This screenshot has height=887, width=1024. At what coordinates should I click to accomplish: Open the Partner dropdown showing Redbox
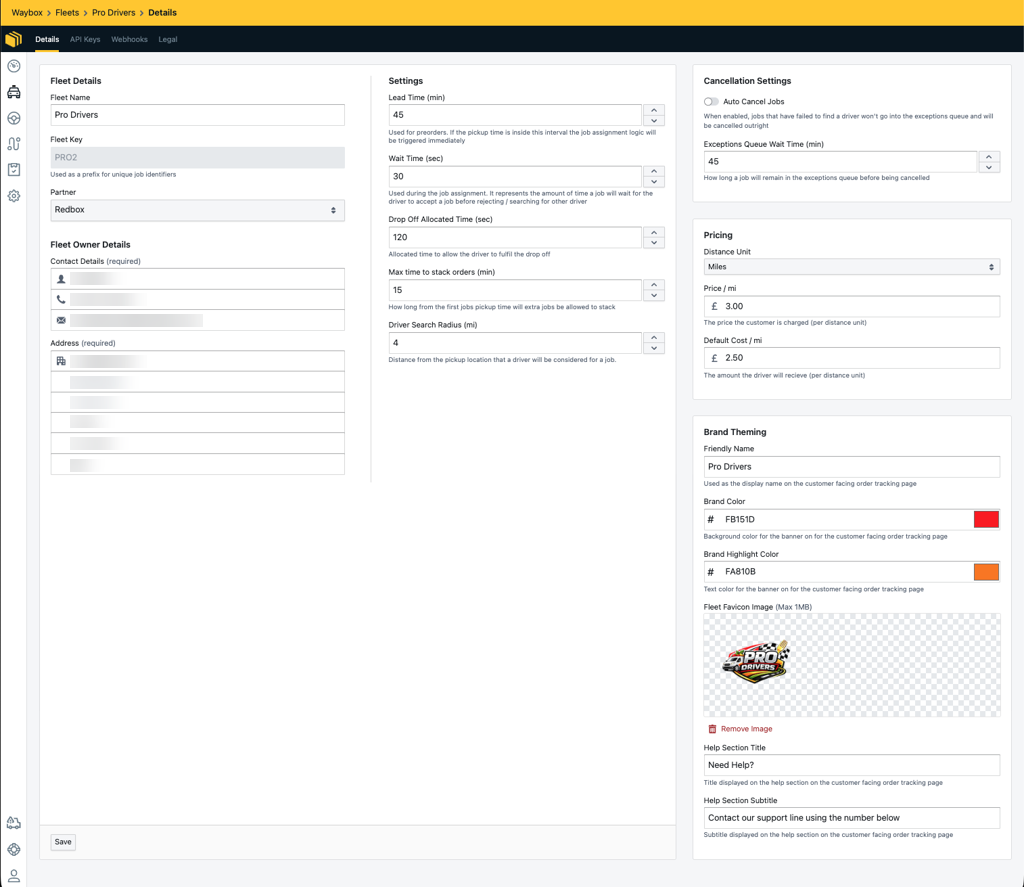pyautogui.click(x=197, y=210)
